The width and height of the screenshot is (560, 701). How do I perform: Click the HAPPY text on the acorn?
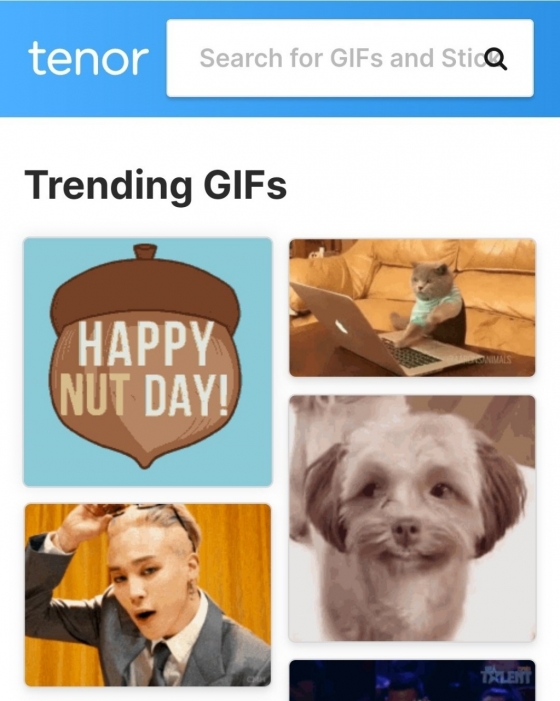point(145,343)
